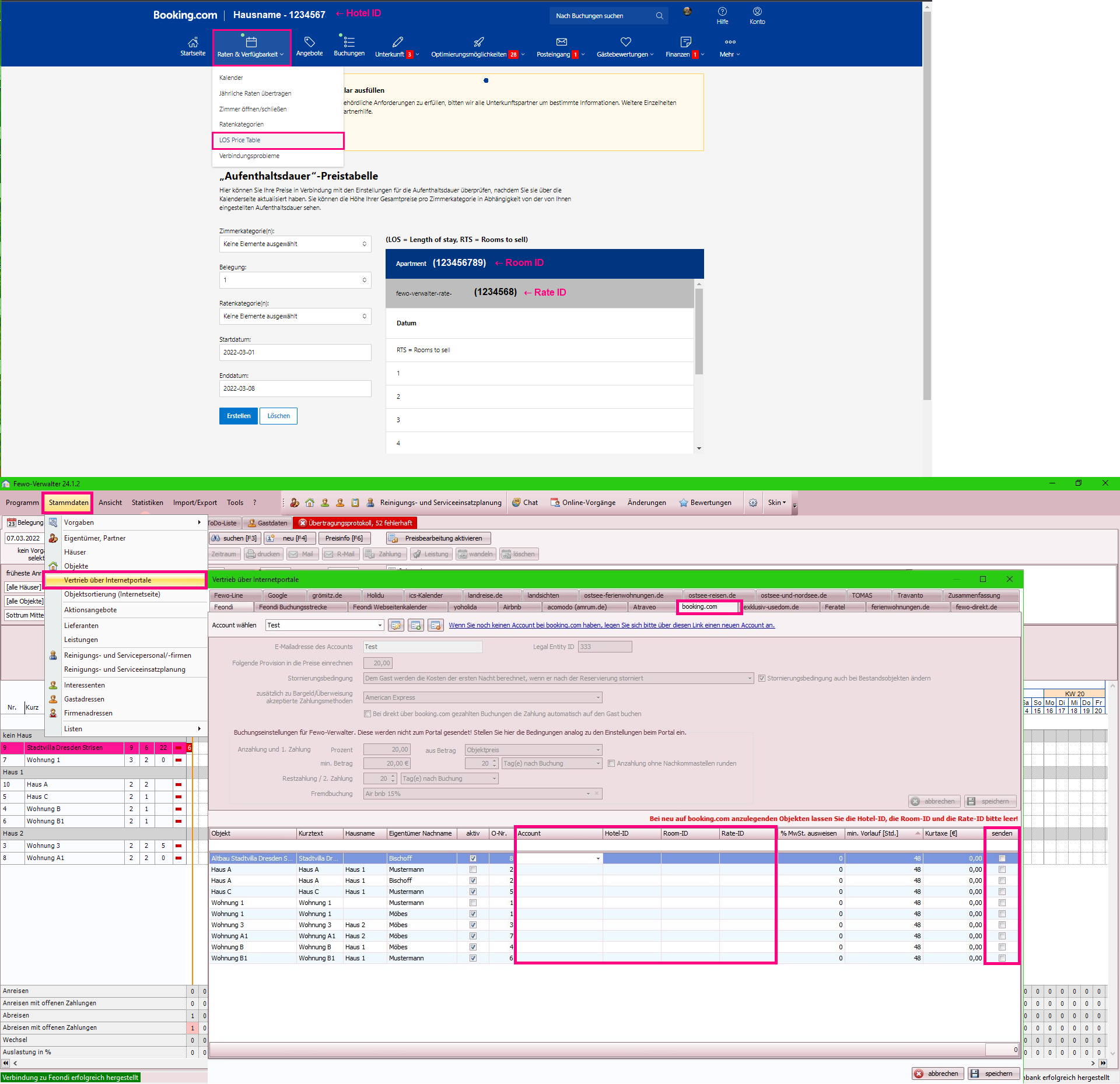Click the Posteingang envelope icon
The height and width of the screenshot is (1084, 1120).
(x=561, y=42)
